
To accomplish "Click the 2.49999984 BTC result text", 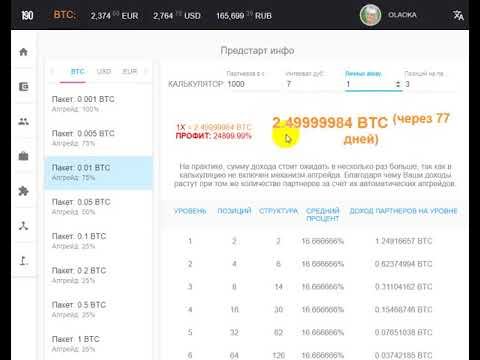I will click(x=330, y=123).
